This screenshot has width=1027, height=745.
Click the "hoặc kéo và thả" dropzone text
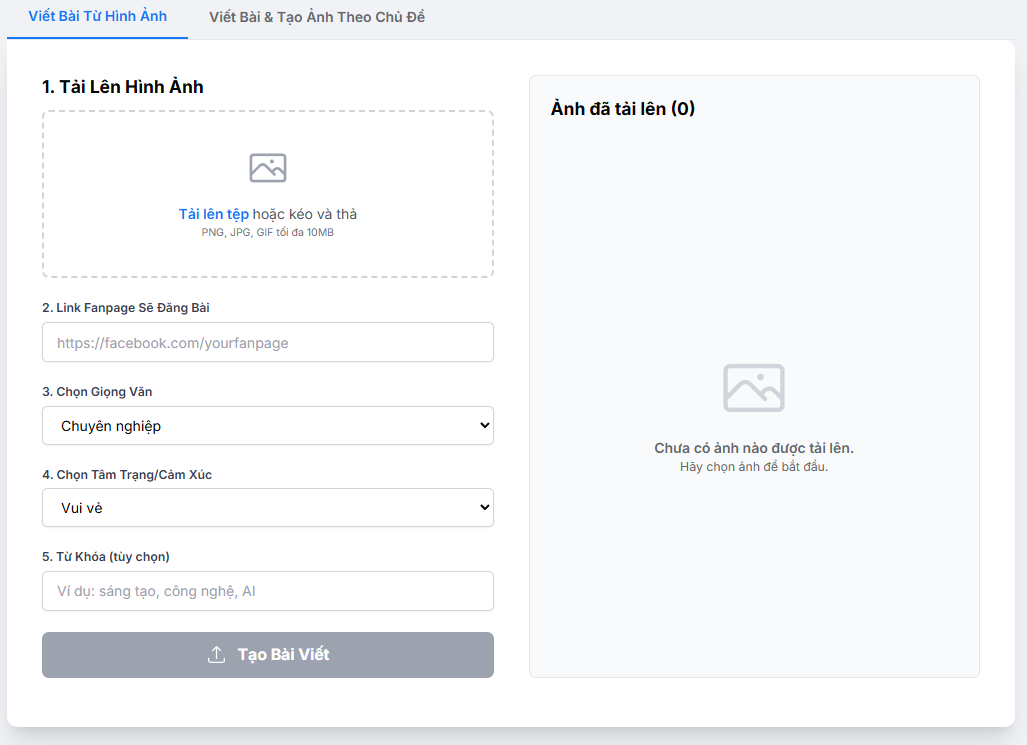(305, 214)
